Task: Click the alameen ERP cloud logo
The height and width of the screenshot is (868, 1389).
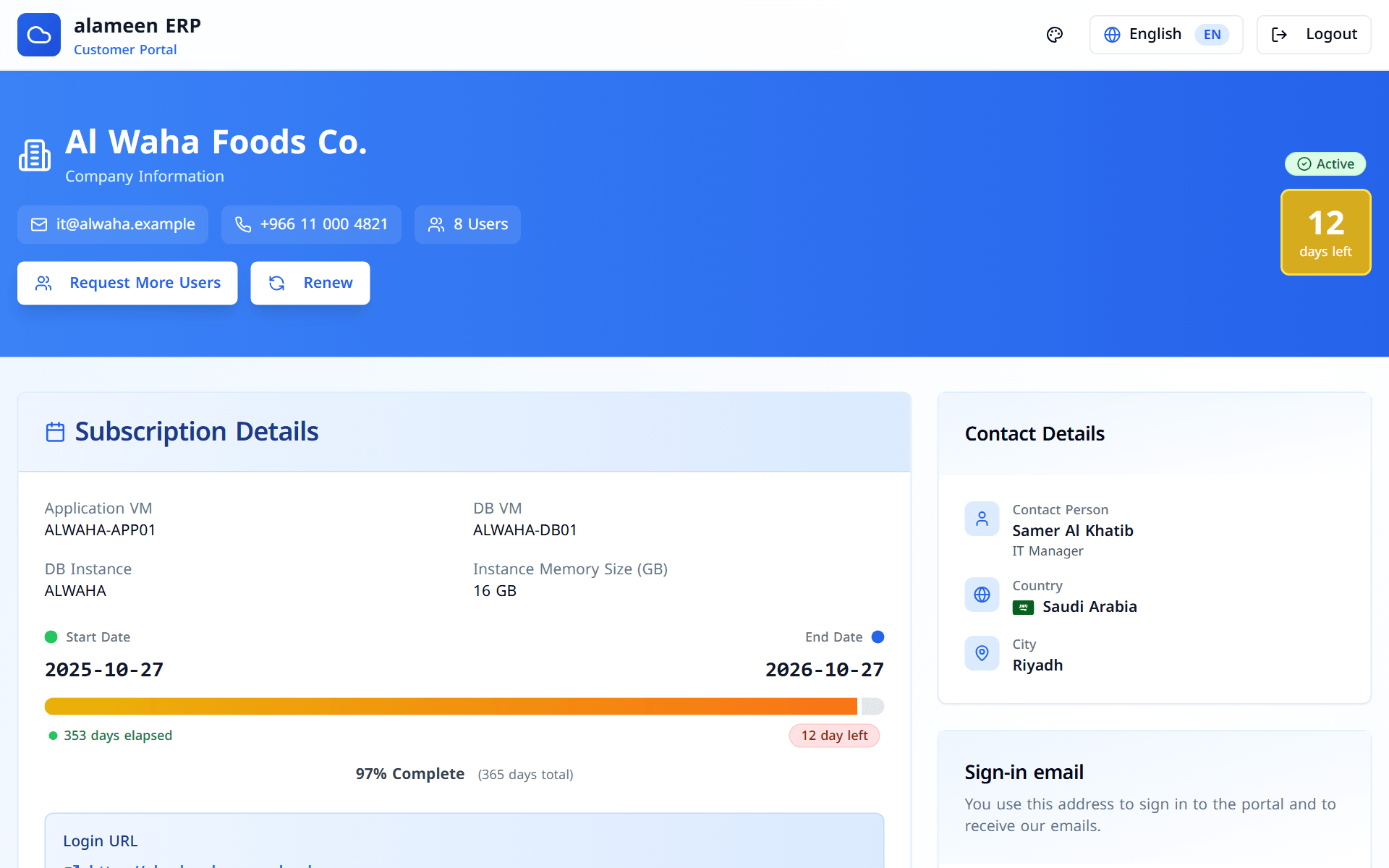Action: [39, 35]
